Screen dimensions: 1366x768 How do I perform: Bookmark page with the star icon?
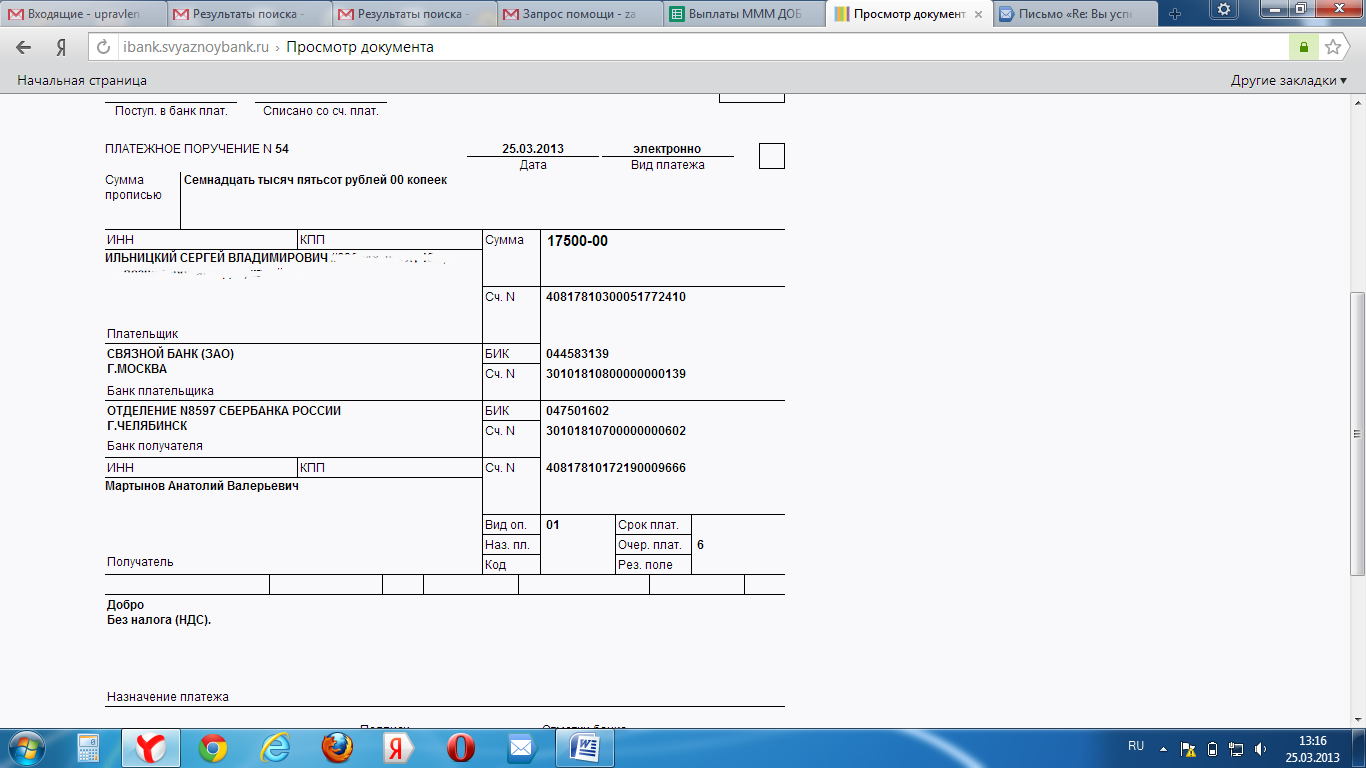coord(1332,47)
